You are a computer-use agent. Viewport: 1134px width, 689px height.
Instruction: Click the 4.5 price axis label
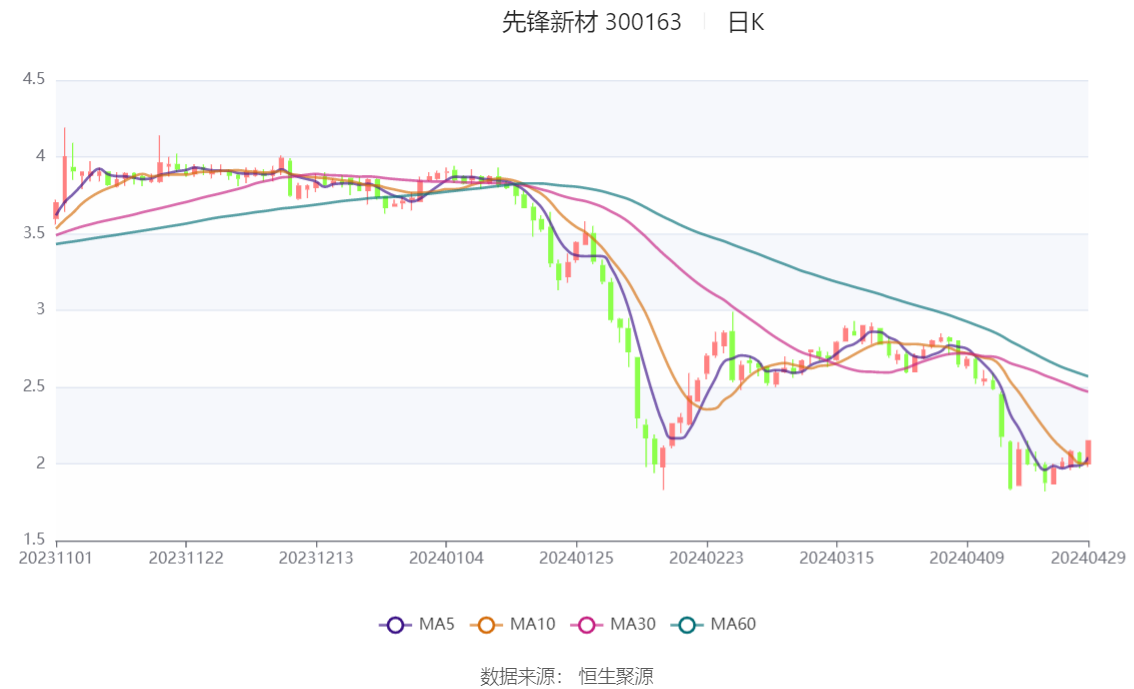click(x=34, y=79)
